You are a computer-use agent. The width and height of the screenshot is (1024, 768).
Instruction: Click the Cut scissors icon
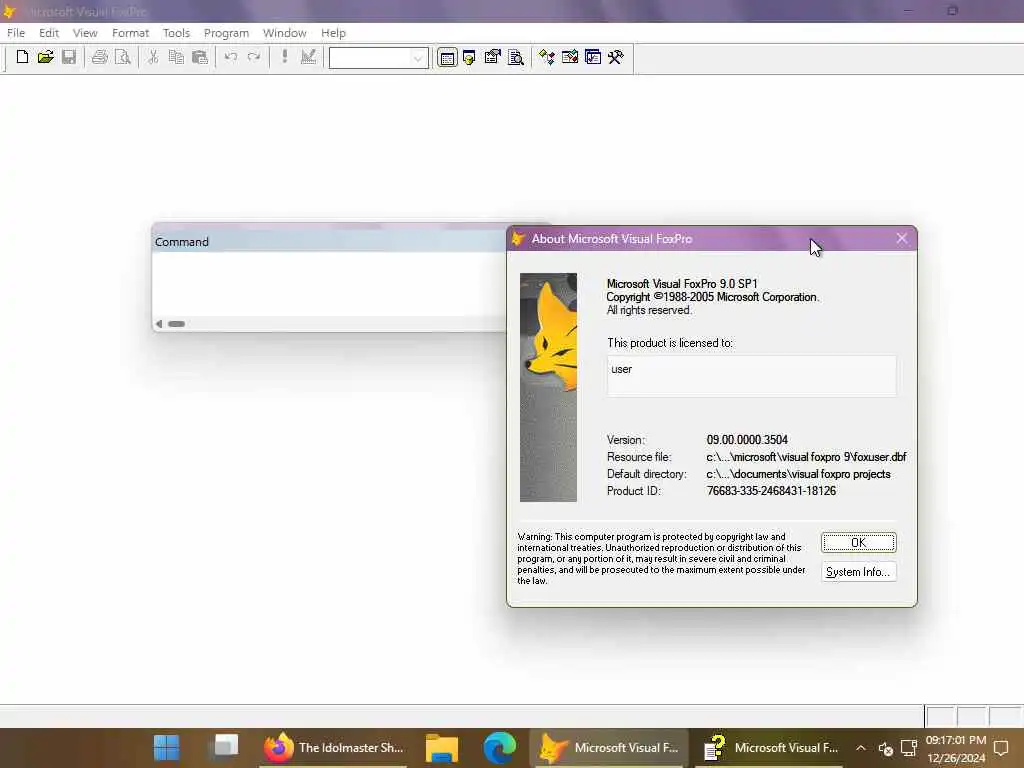(153, 57)
